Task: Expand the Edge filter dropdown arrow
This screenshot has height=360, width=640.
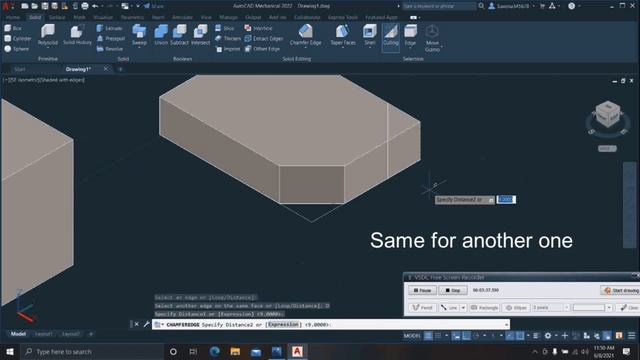Action: [x=410, y=47]
